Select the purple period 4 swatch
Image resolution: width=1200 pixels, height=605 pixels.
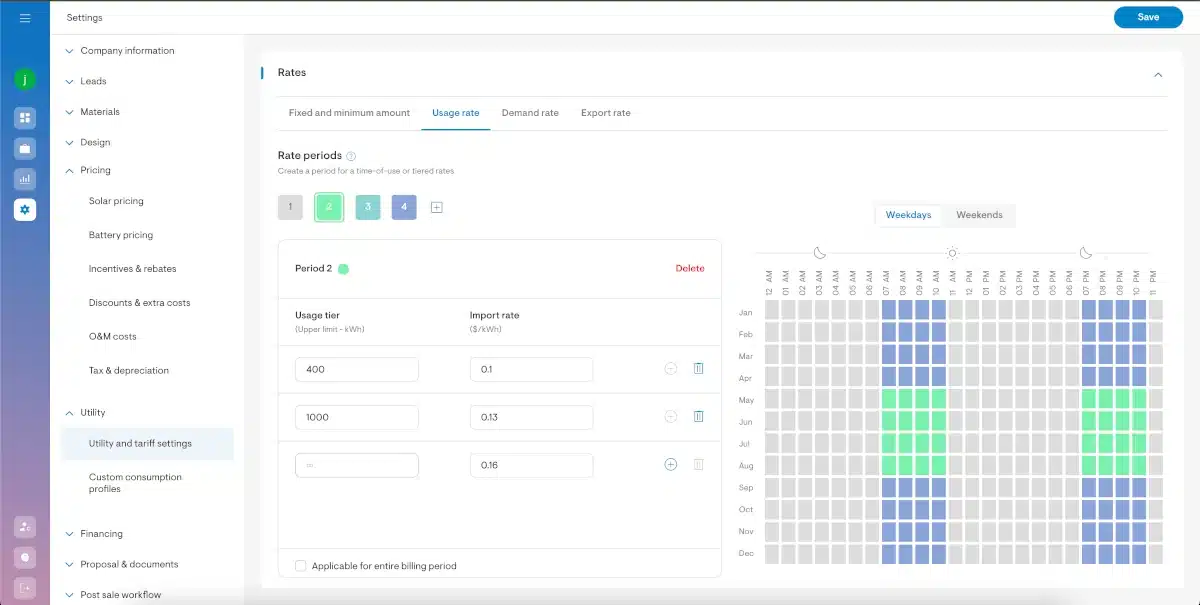pyautogui.click(x=404, y=207)
